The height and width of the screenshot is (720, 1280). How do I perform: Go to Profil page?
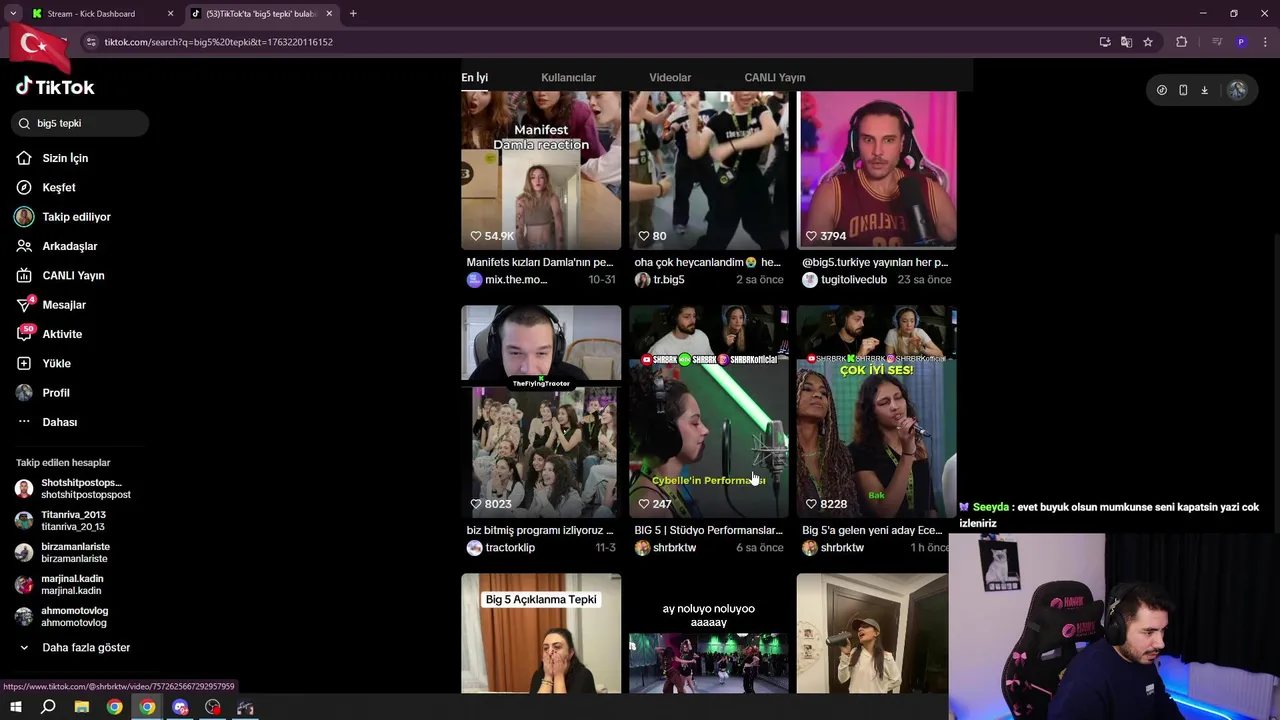tap(43, 393)
